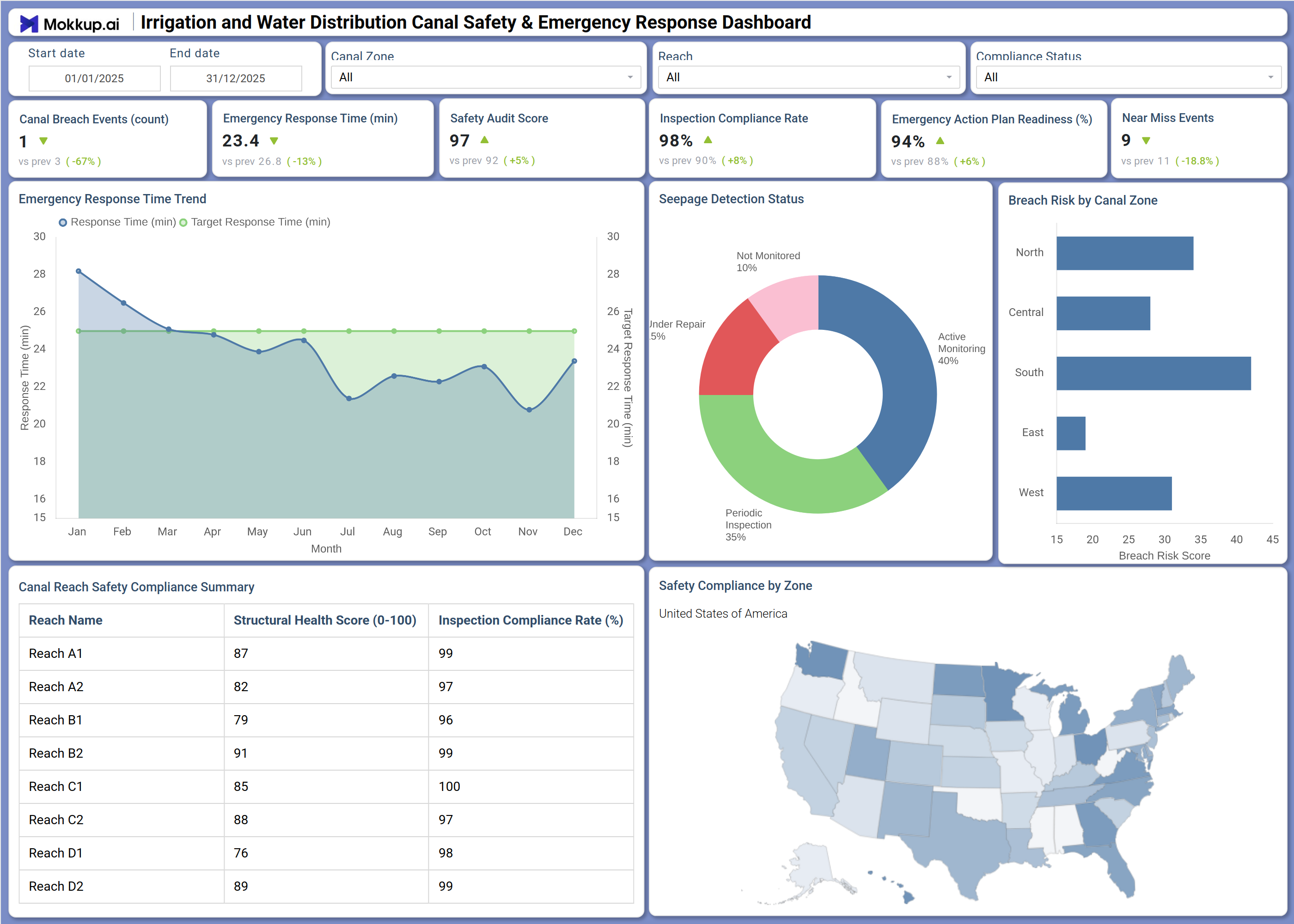Screen dimensions: 1294x924
Task: Open the Compliance Status dropdown
Action: tap(1129, 77)
